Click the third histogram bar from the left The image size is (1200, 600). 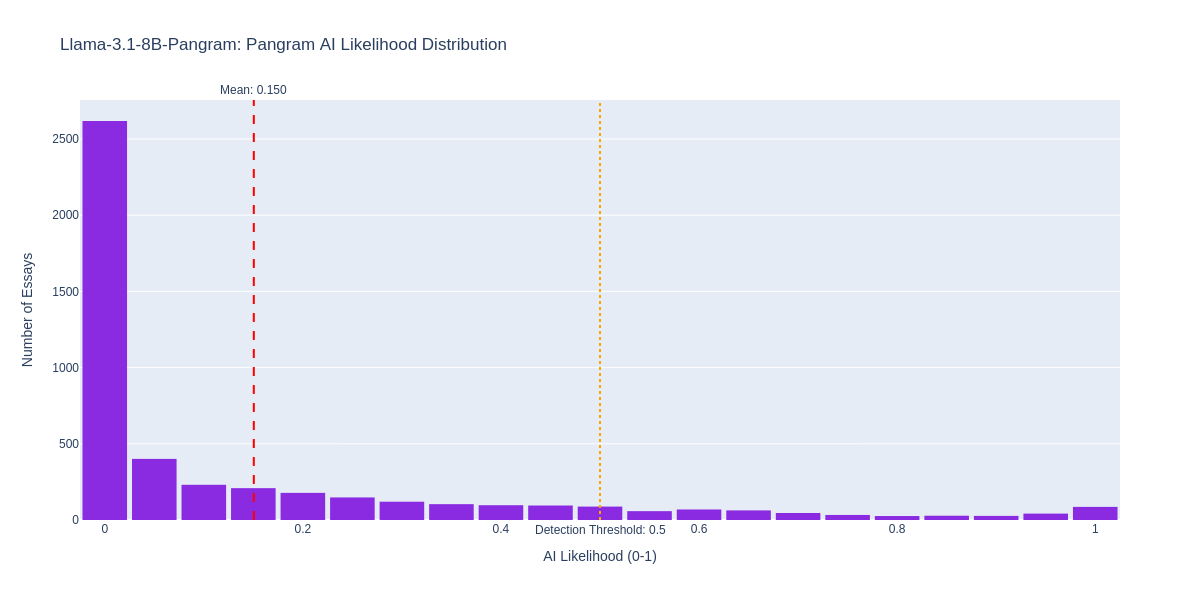point(204,502)
